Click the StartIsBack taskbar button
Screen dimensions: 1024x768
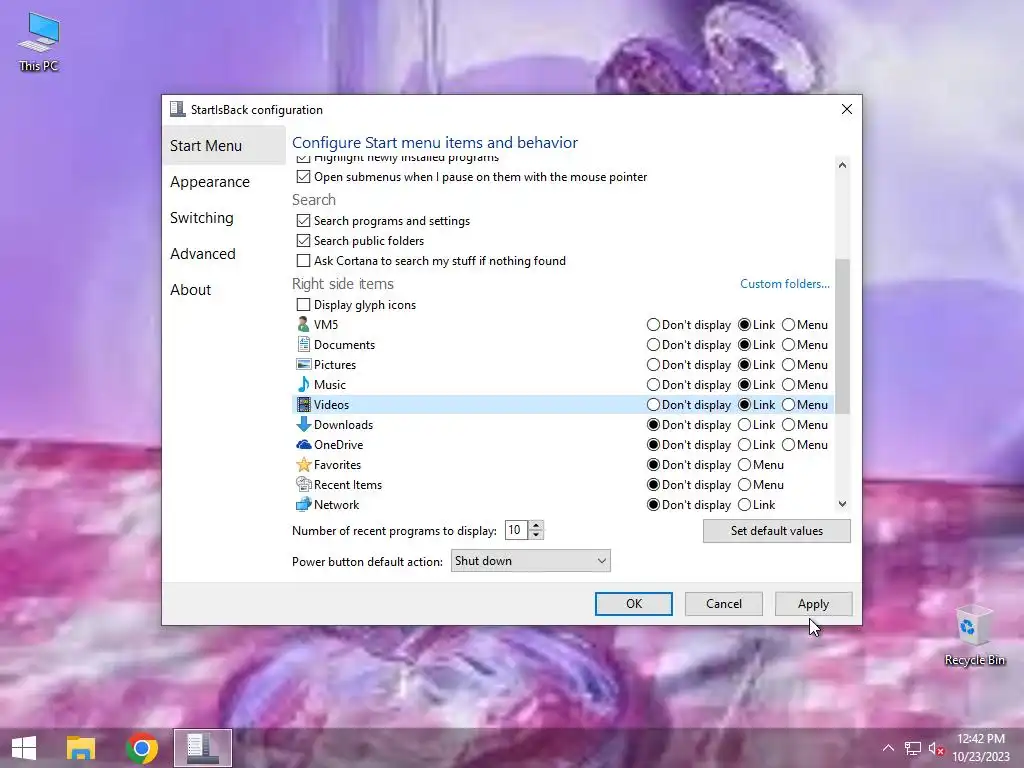tap(202, 748)
